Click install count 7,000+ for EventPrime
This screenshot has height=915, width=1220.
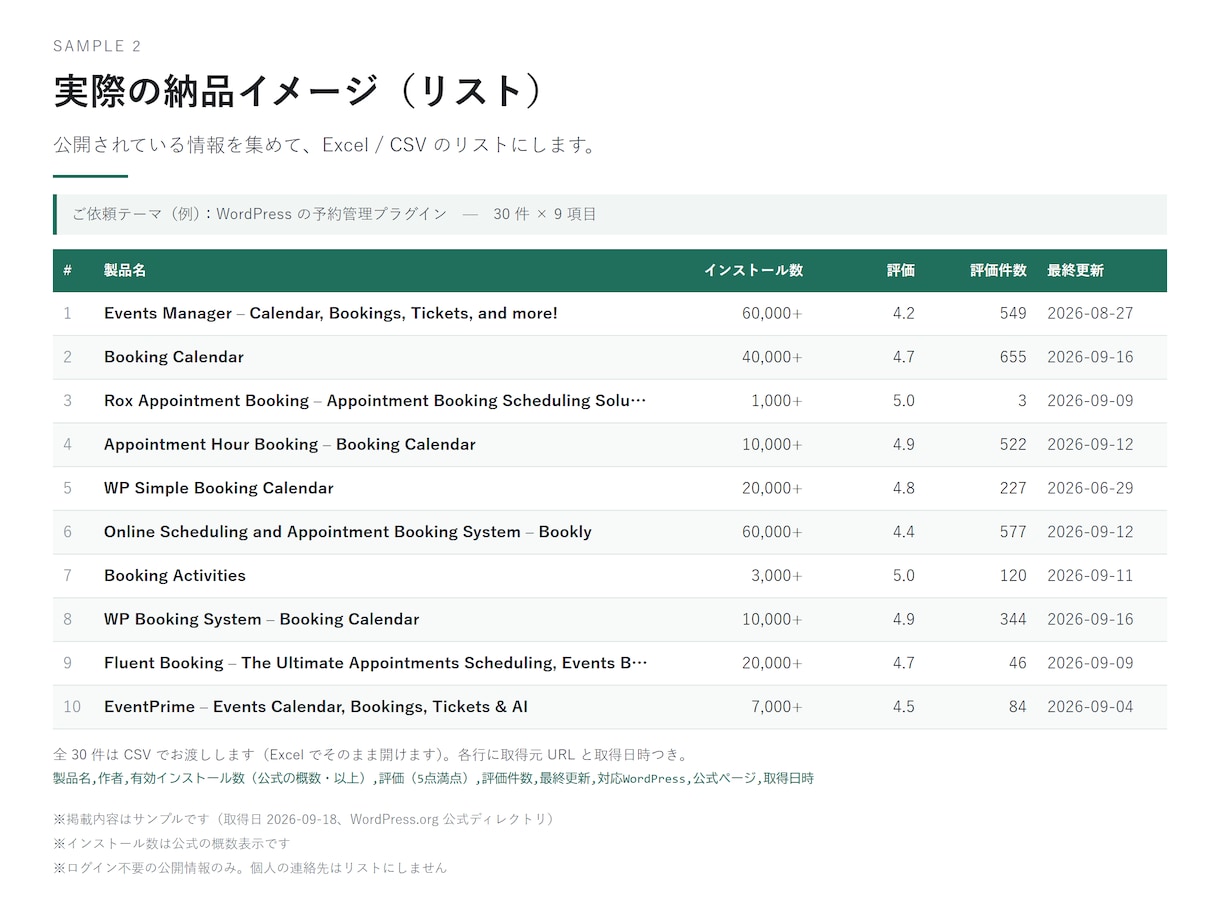[x=777, y=707]
